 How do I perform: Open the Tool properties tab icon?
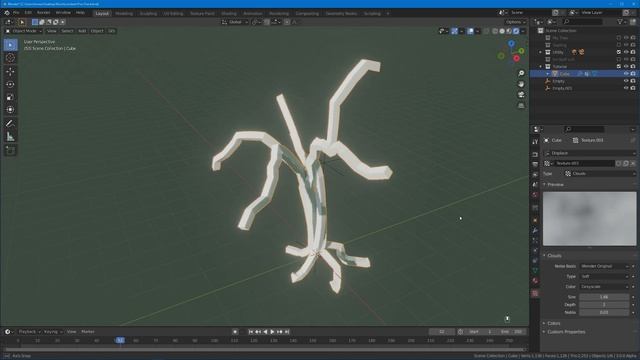pyautogui.click(x=535, y=142)
